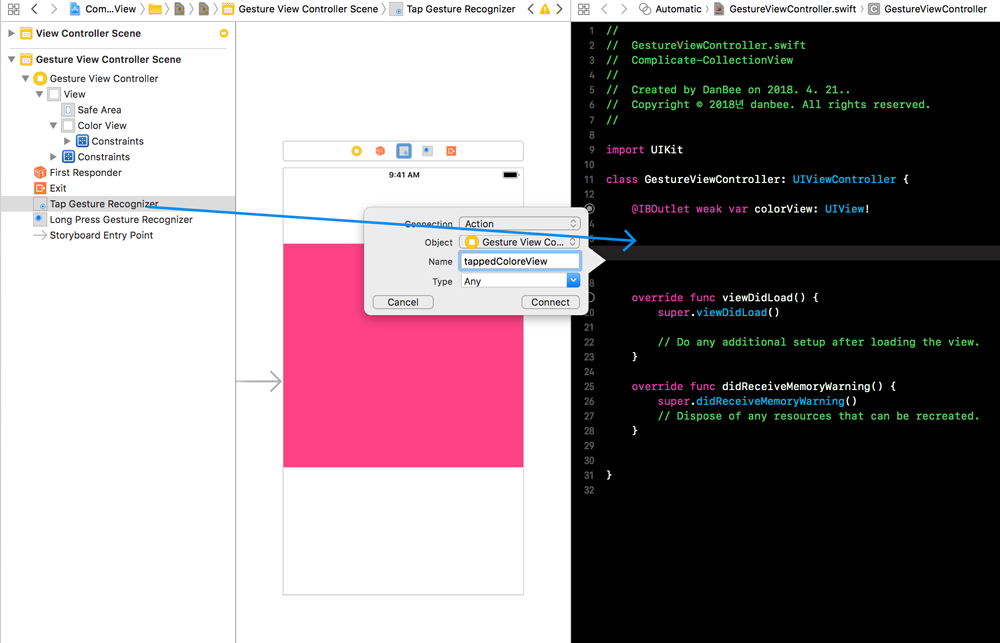Screen dimensions: 1000x643
Task: Open the Connection type dropdown
Action: tap(519, 224)
